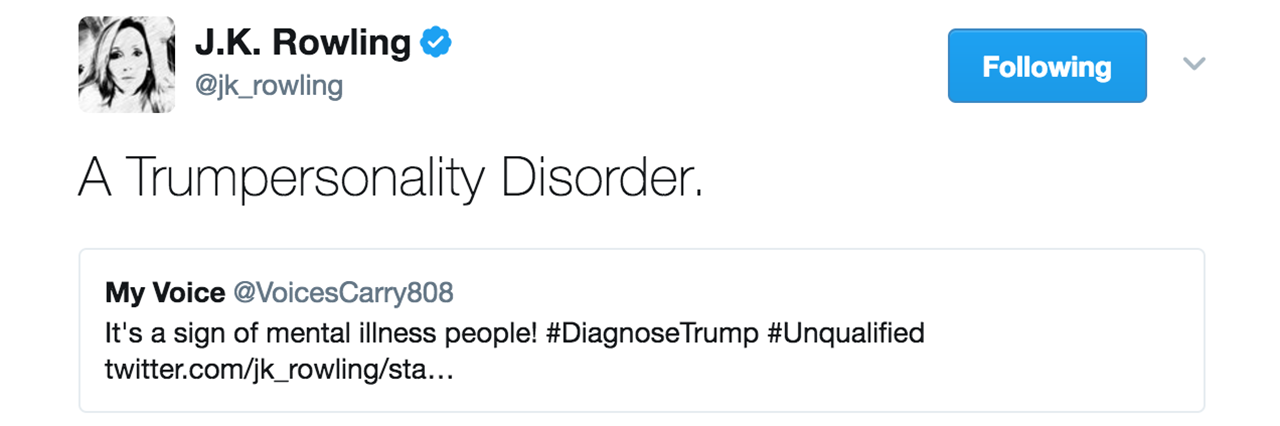The height and width of the screenshot is (426, 1280).
Task: Click the blue verified badge
Action: pyautogui.click(x=436, y=42)
